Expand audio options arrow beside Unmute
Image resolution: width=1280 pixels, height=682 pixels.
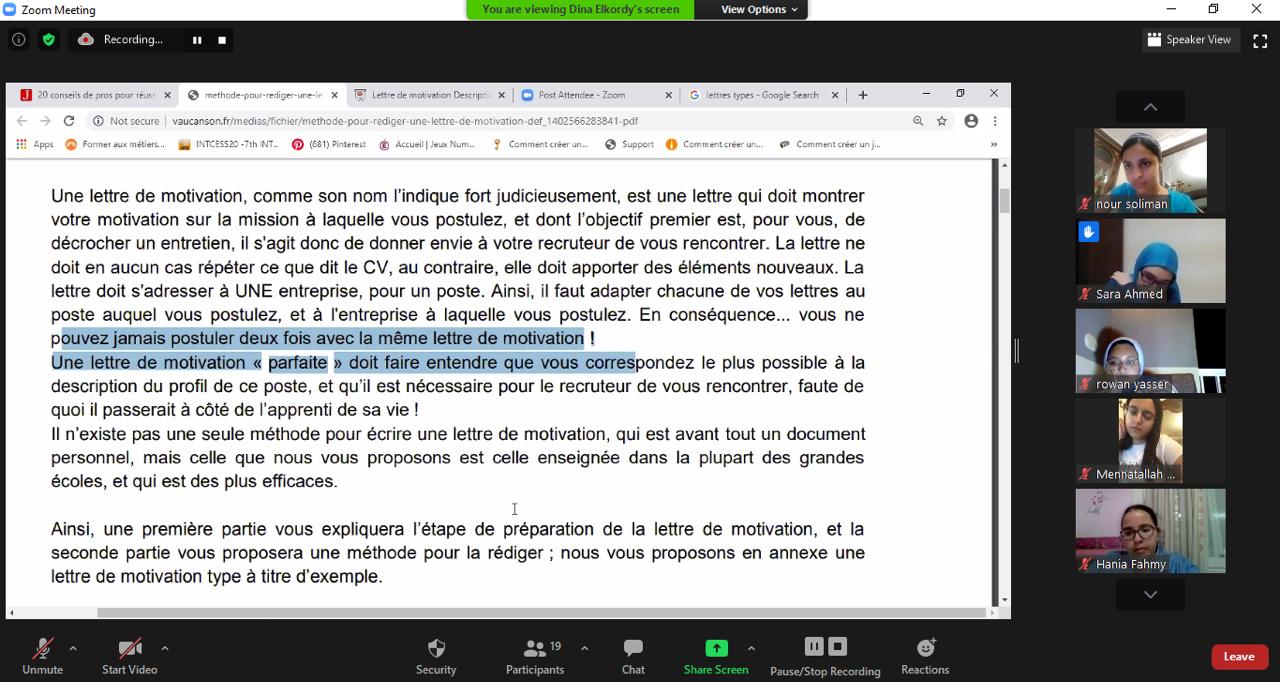coord(73,648)
